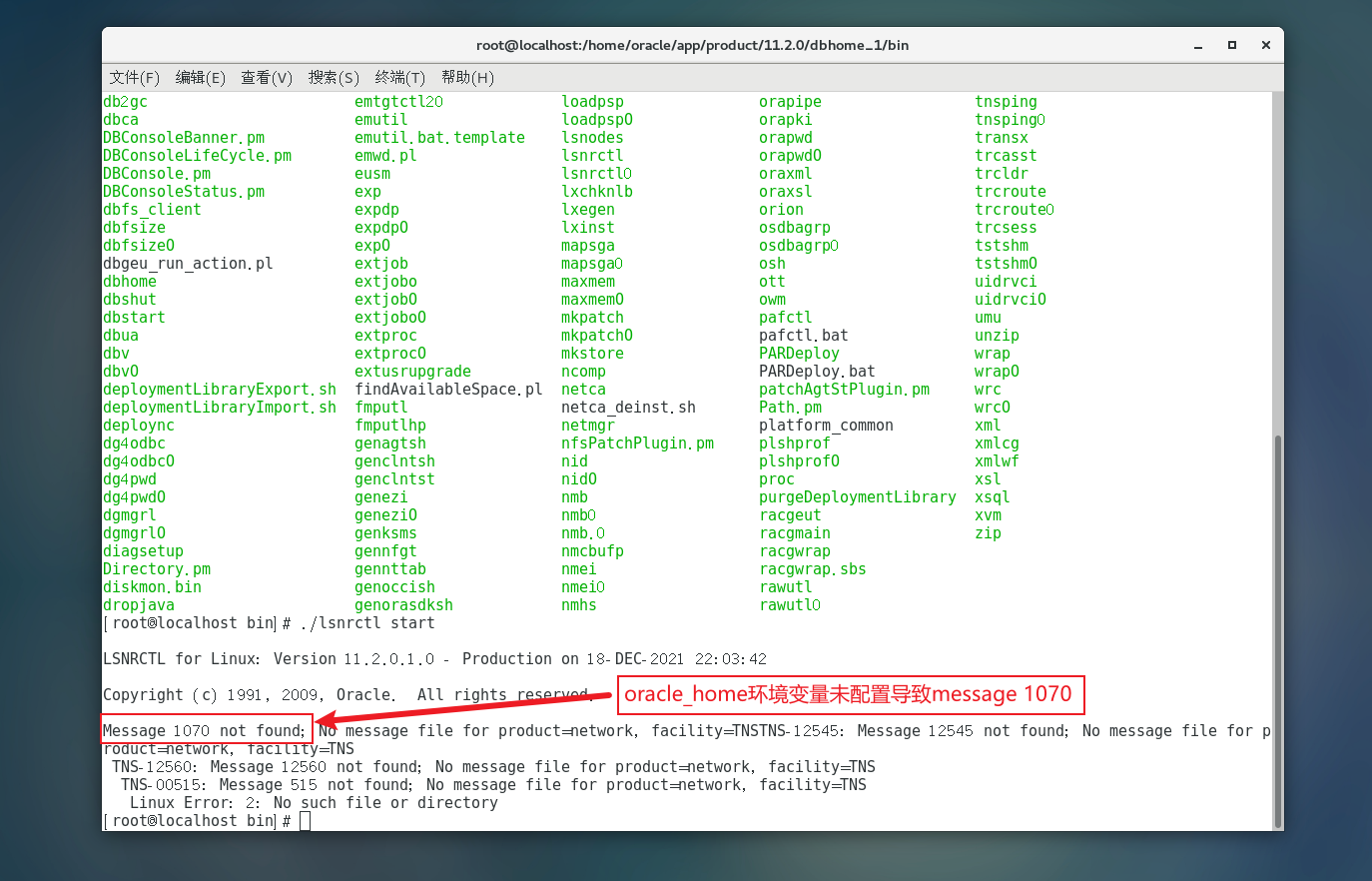Click the file name rawutl0
This screenshot has height=881, width=1372.
pos(790,605)
